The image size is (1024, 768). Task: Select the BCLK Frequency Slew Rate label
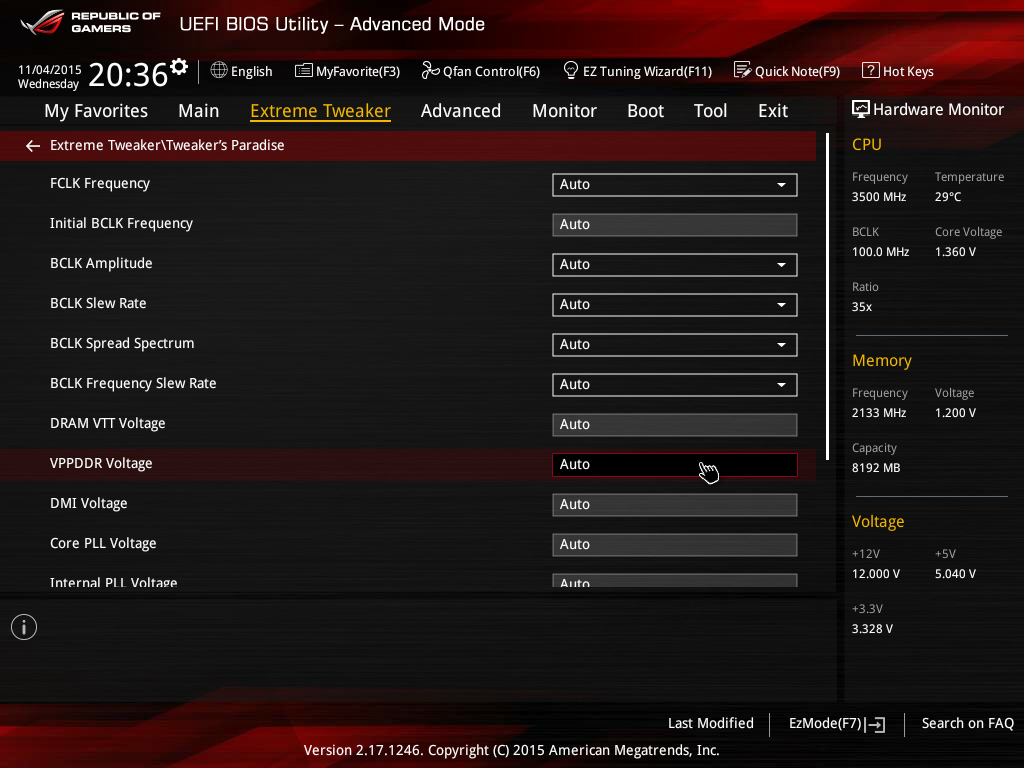pyautogui.click(x=133, y=383)
